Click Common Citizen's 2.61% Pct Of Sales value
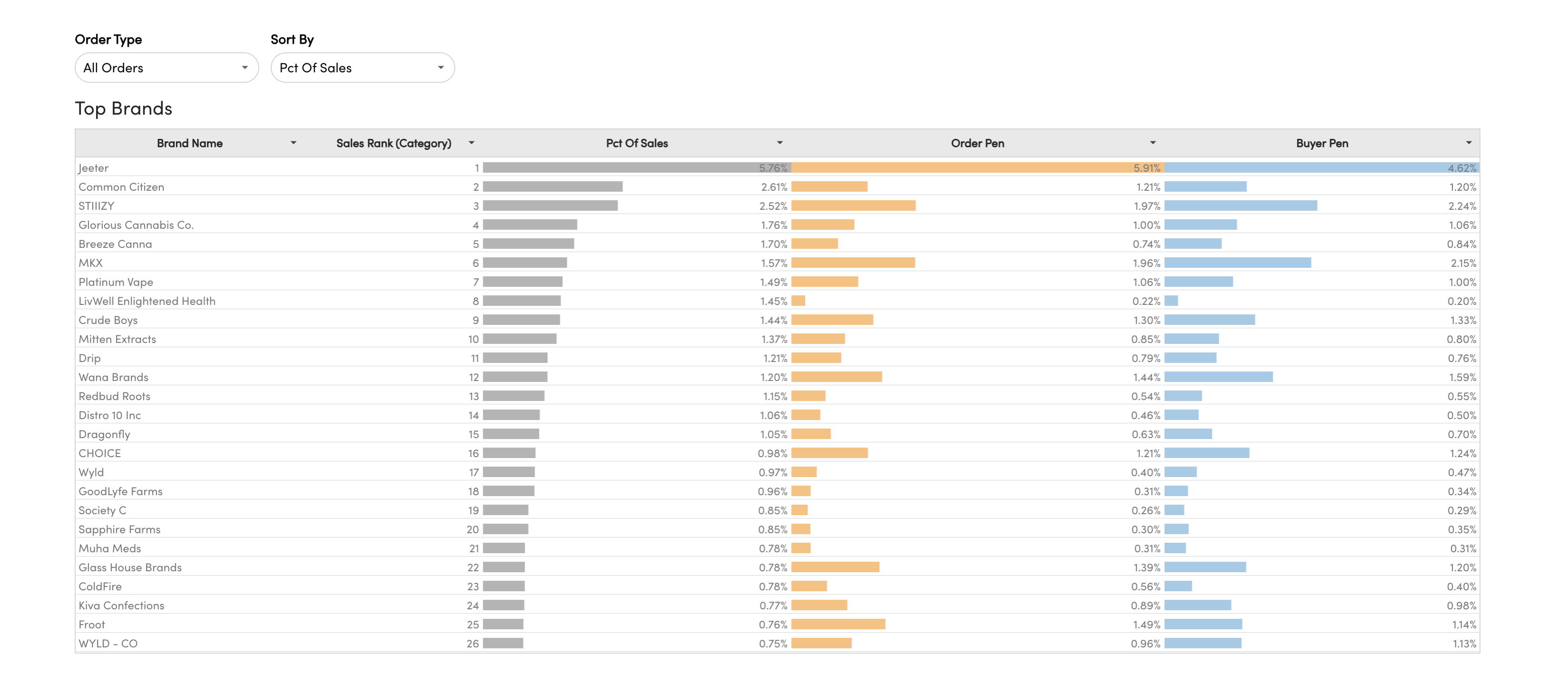The image size is (1568, 684). point(774,187)
